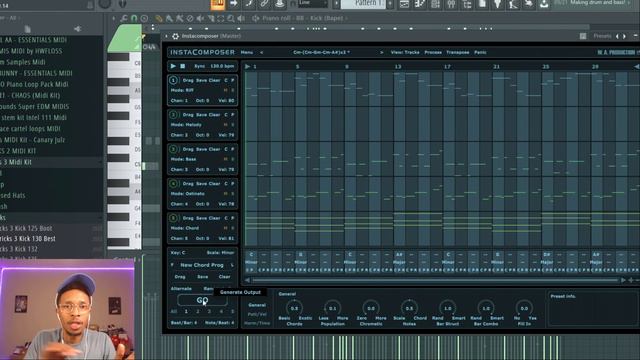Mute the Melody track with M
Screen dimensions: 640x360
(225, 125)
